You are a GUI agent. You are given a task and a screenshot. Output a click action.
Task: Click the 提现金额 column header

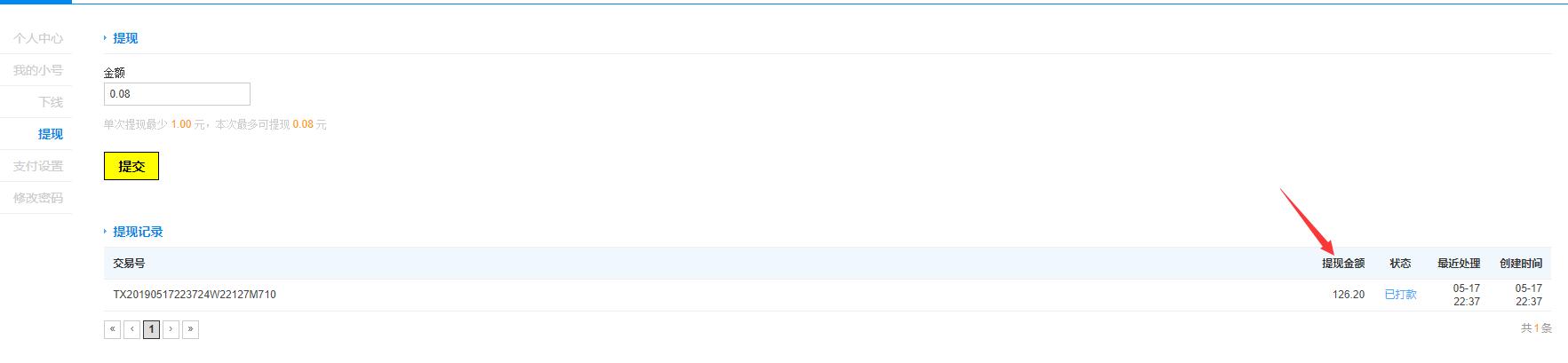click(1343, 264)
